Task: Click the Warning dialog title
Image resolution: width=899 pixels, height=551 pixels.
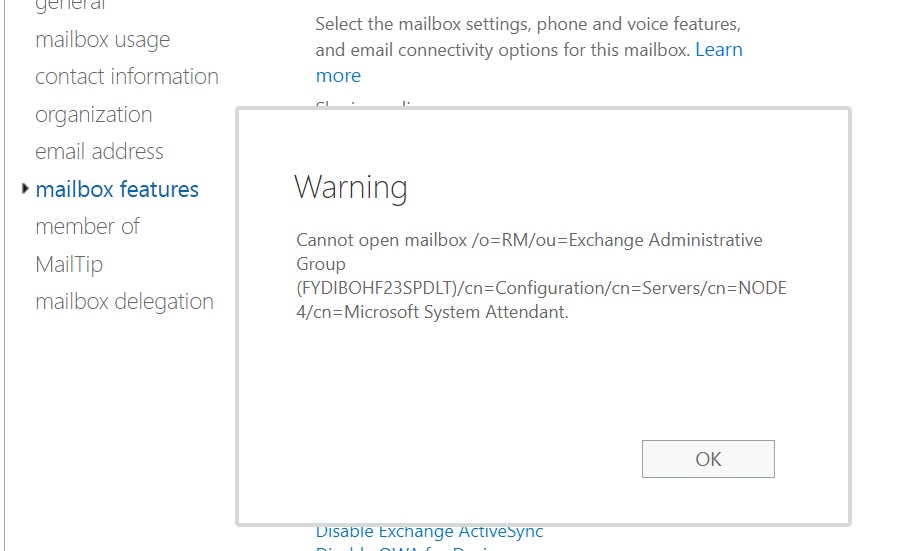Action: tap(351, 187)
